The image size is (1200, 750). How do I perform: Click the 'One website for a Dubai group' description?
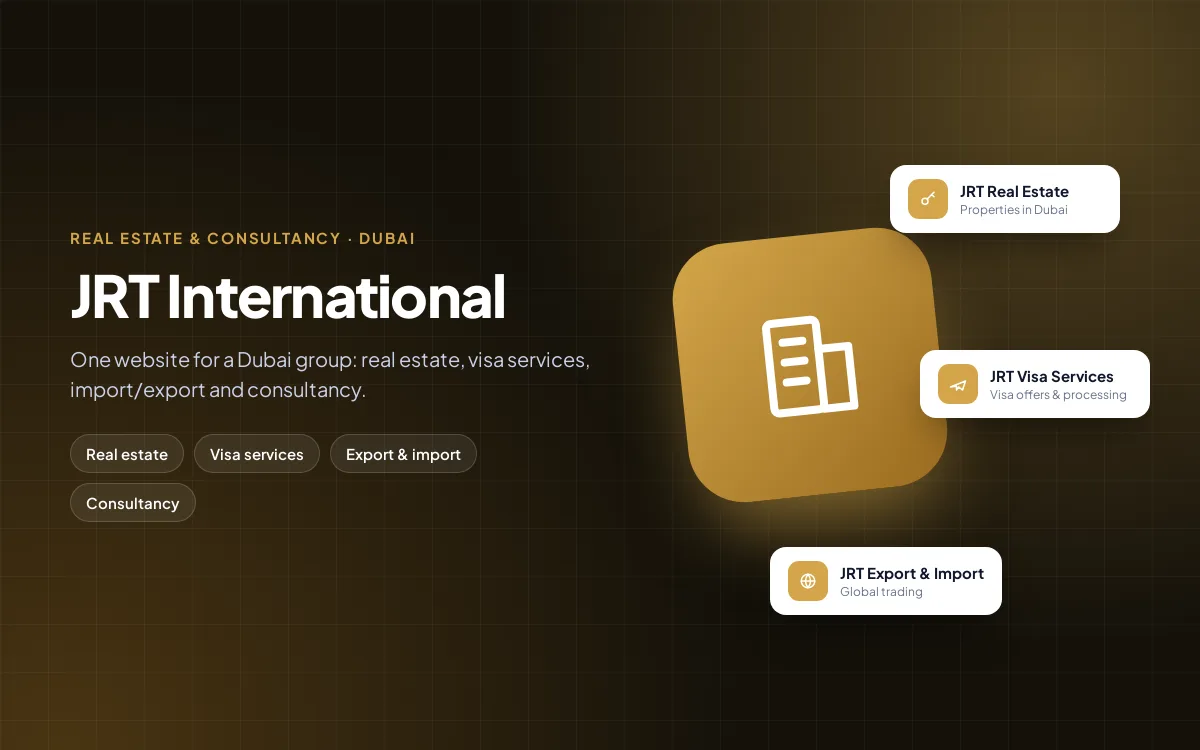click(x=330, y=374)
